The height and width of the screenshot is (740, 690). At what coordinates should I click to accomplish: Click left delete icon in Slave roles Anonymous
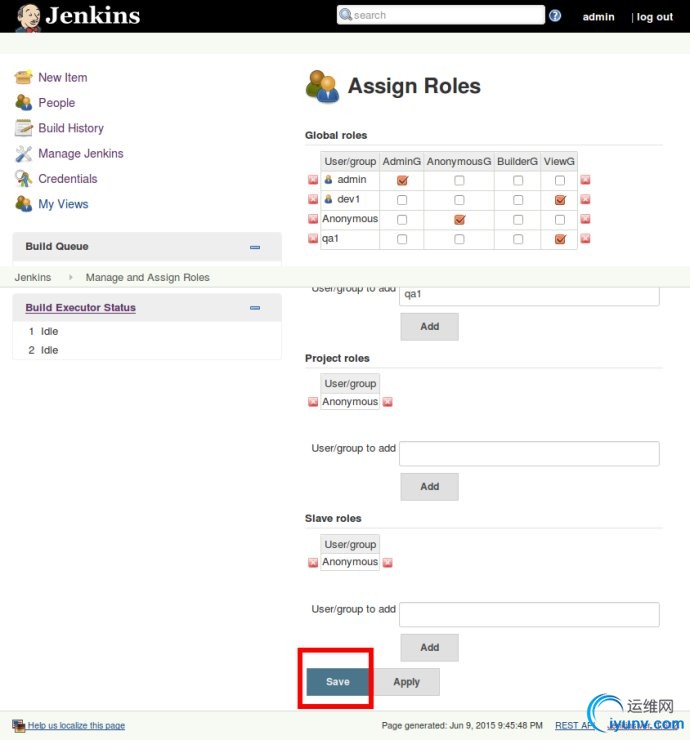pyautogui.click(x=313, y=562)
